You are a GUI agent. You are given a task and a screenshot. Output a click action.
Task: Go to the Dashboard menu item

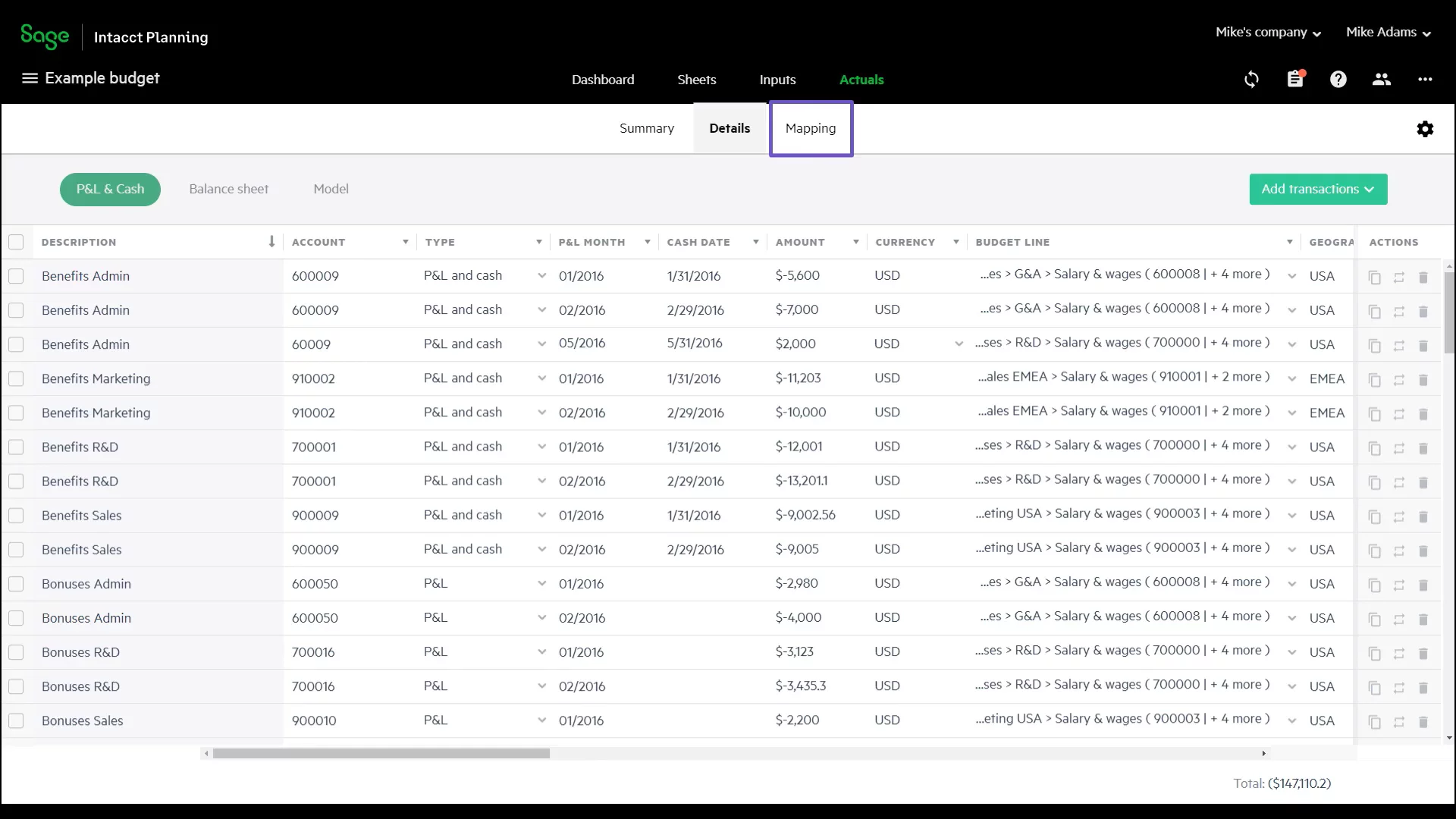tap(603, 80)
